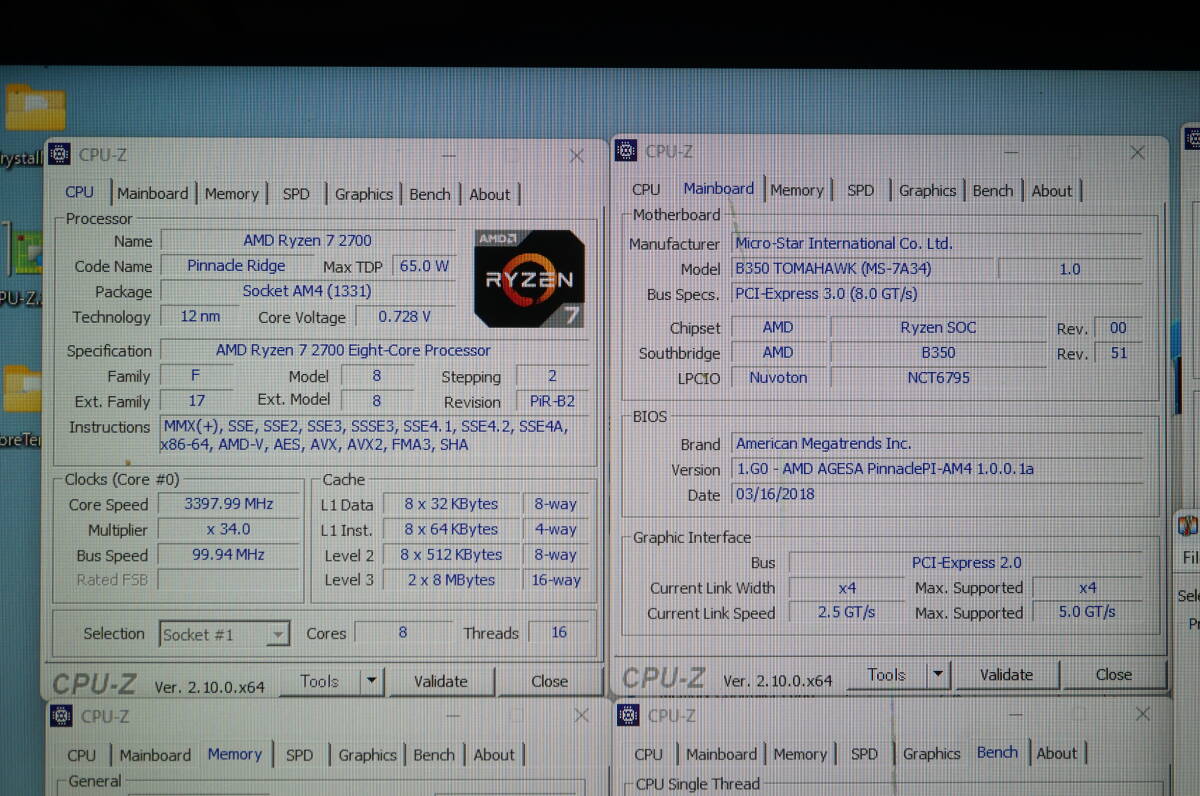Click the Bus Specs 'PCI-Express 3.0 (8.0 GT/s)'
The height and width of the screenshot is (796, 1200).
pos(938,294)
